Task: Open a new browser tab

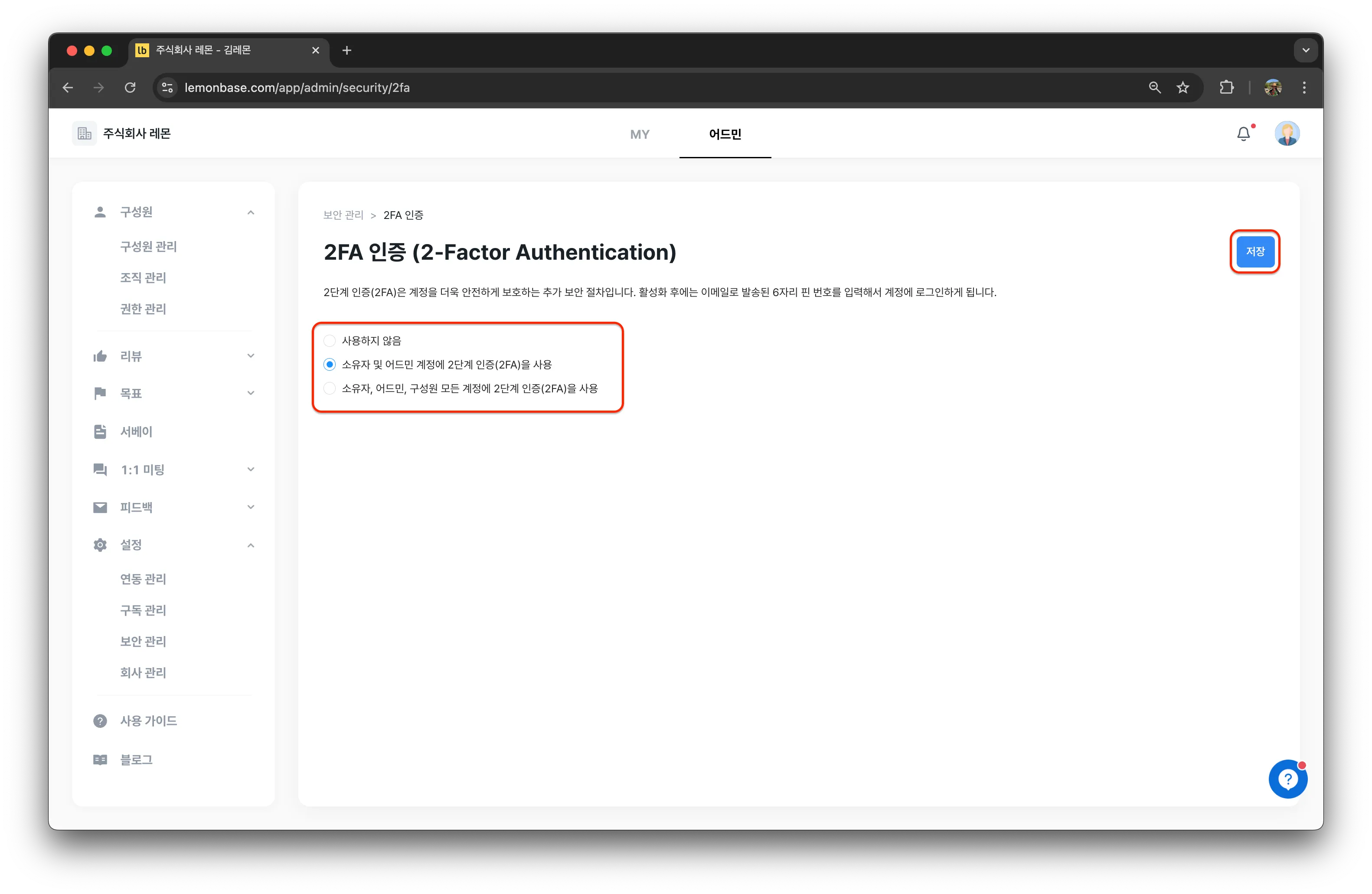Action: [x=346, y=50]
